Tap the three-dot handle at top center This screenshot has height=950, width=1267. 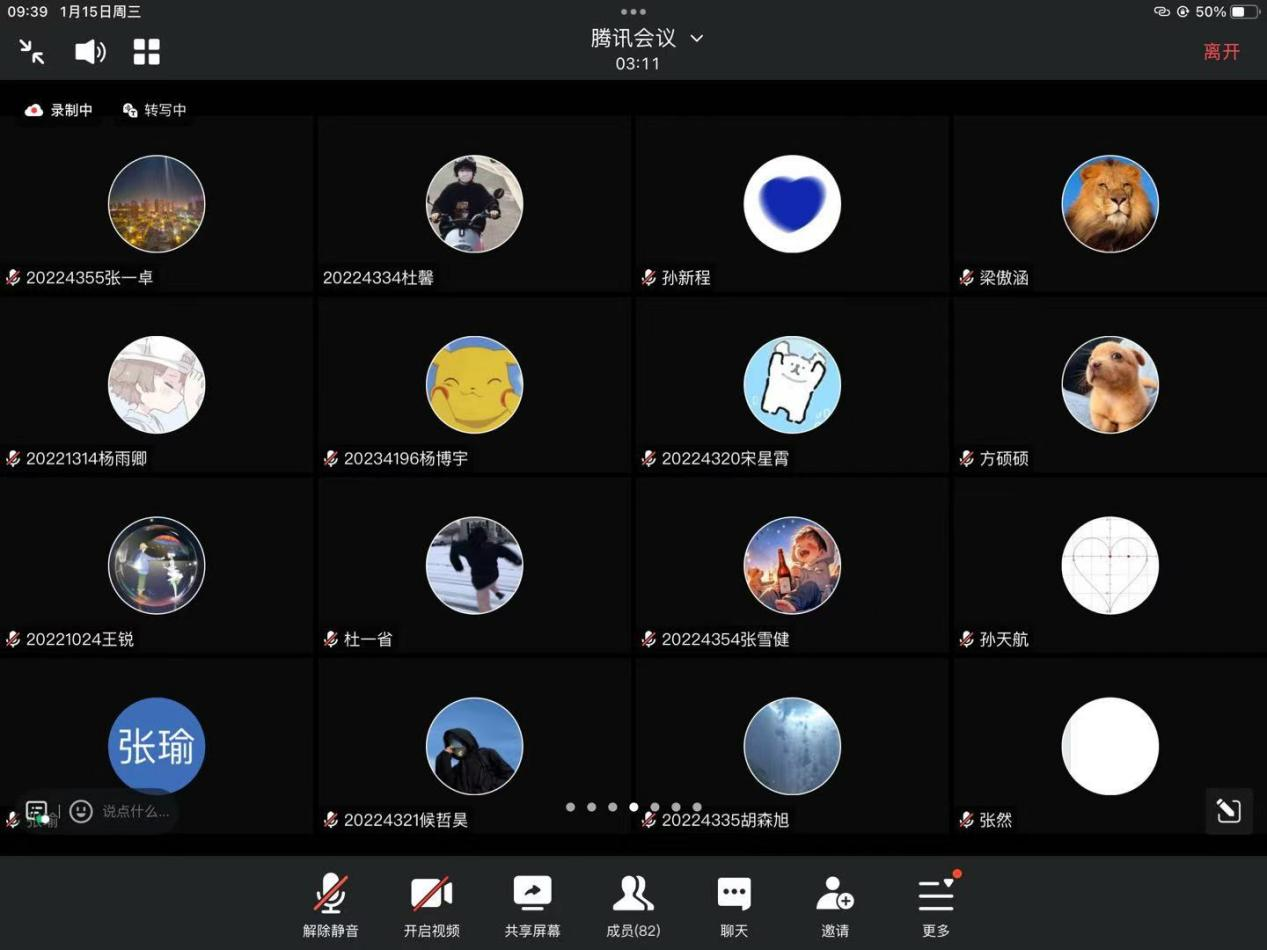coord(633,12)
